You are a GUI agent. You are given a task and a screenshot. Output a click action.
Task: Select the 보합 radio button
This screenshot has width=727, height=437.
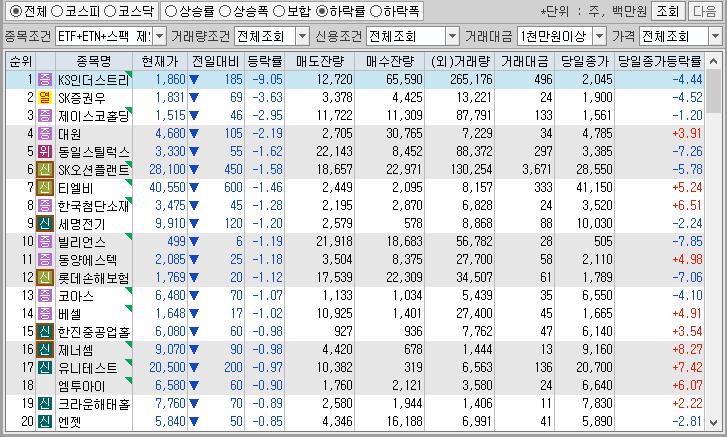pyautogui.click(x=279, y=11)
